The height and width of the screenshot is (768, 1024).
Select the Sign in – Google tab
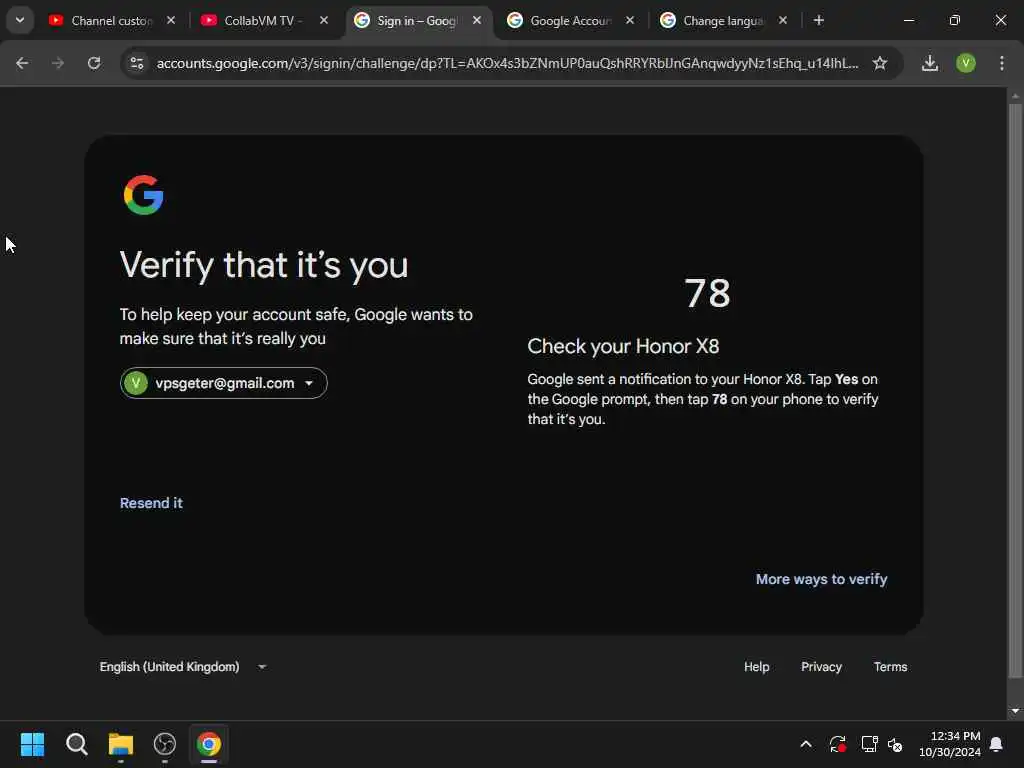[417, 20]
